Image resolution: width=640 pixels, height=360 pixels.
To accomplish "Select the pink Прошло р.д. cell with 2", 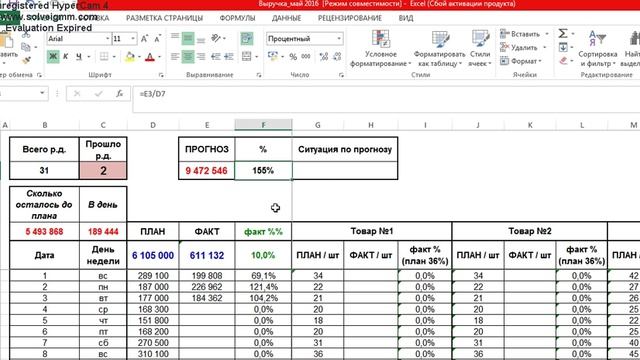I will 103,171.
